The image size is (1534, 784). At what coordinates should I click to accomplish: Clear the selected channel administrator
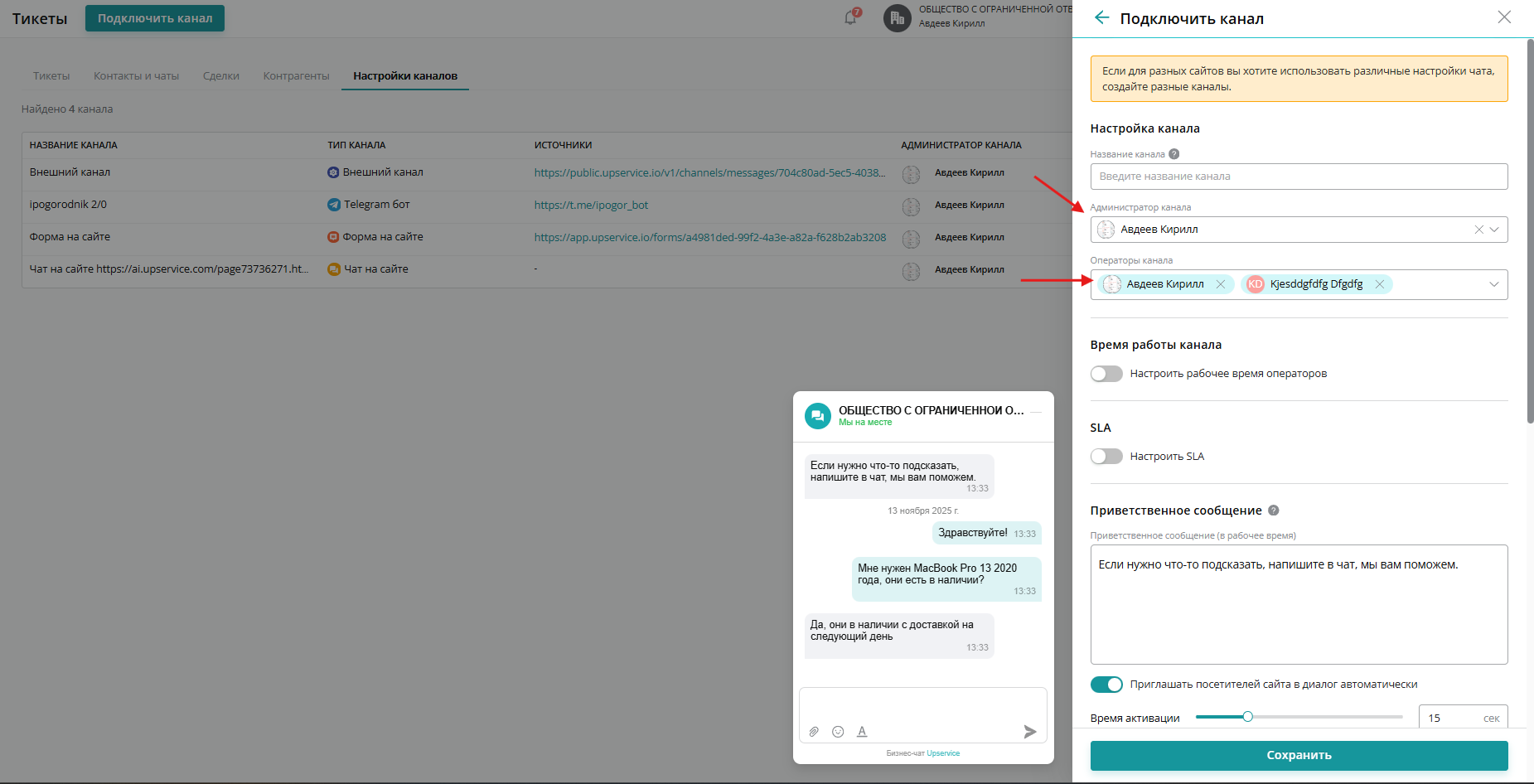[1478, 230]
